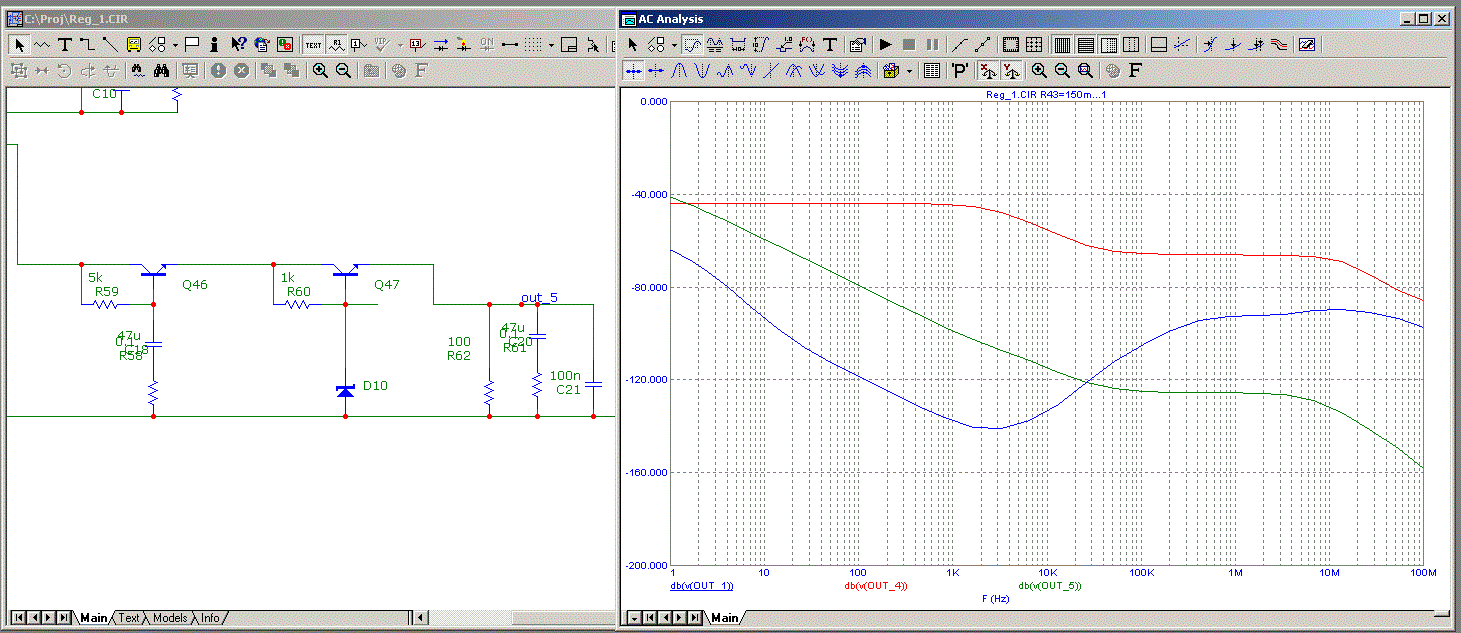Open the grid dots dropdown arrow
This screenshot has width=1461, height=633.
tap(551, 45)
